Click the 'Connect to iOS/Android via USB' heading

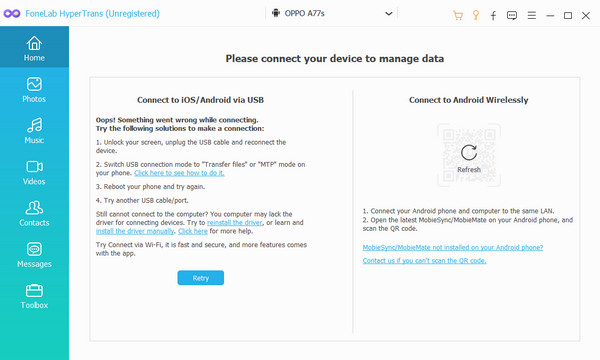[201, 100]
